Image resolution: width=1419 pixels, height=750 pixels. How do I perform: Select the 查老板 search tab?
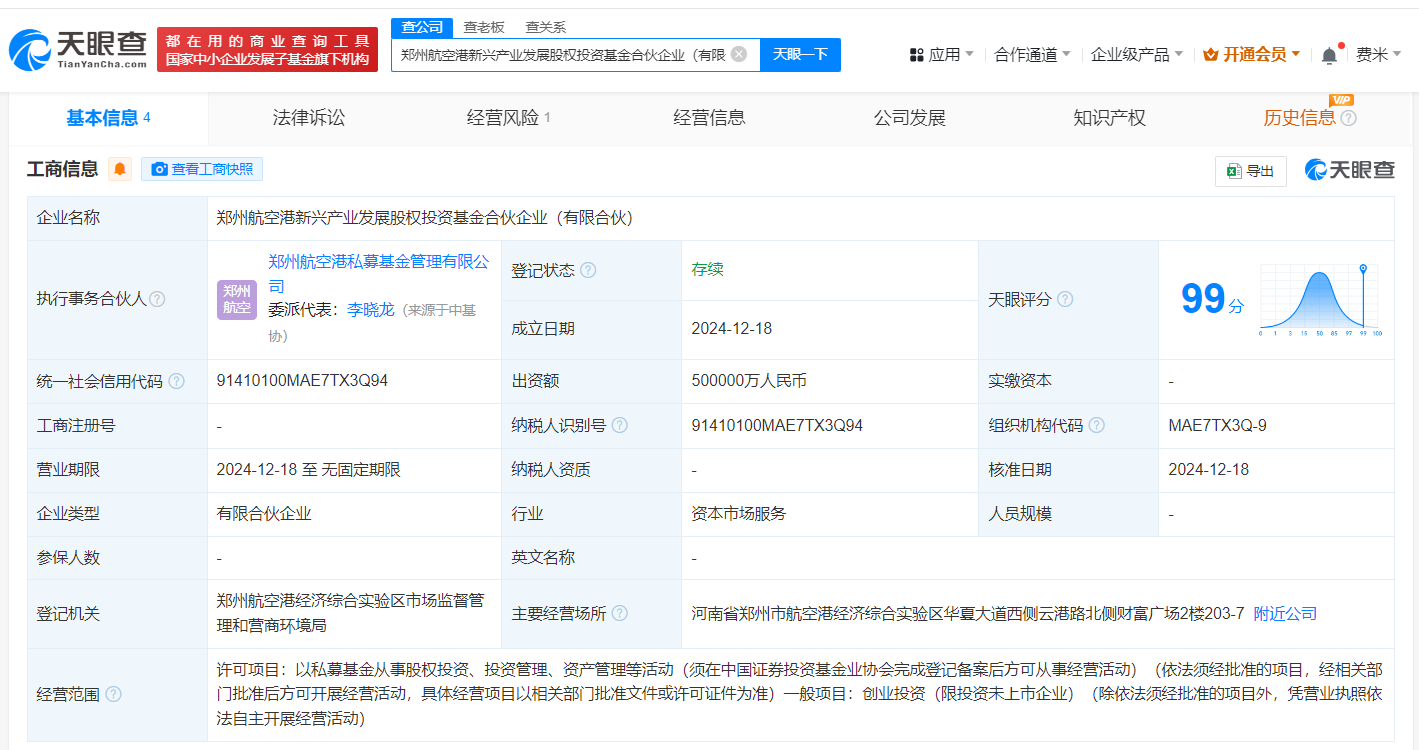tap(484, 27)
